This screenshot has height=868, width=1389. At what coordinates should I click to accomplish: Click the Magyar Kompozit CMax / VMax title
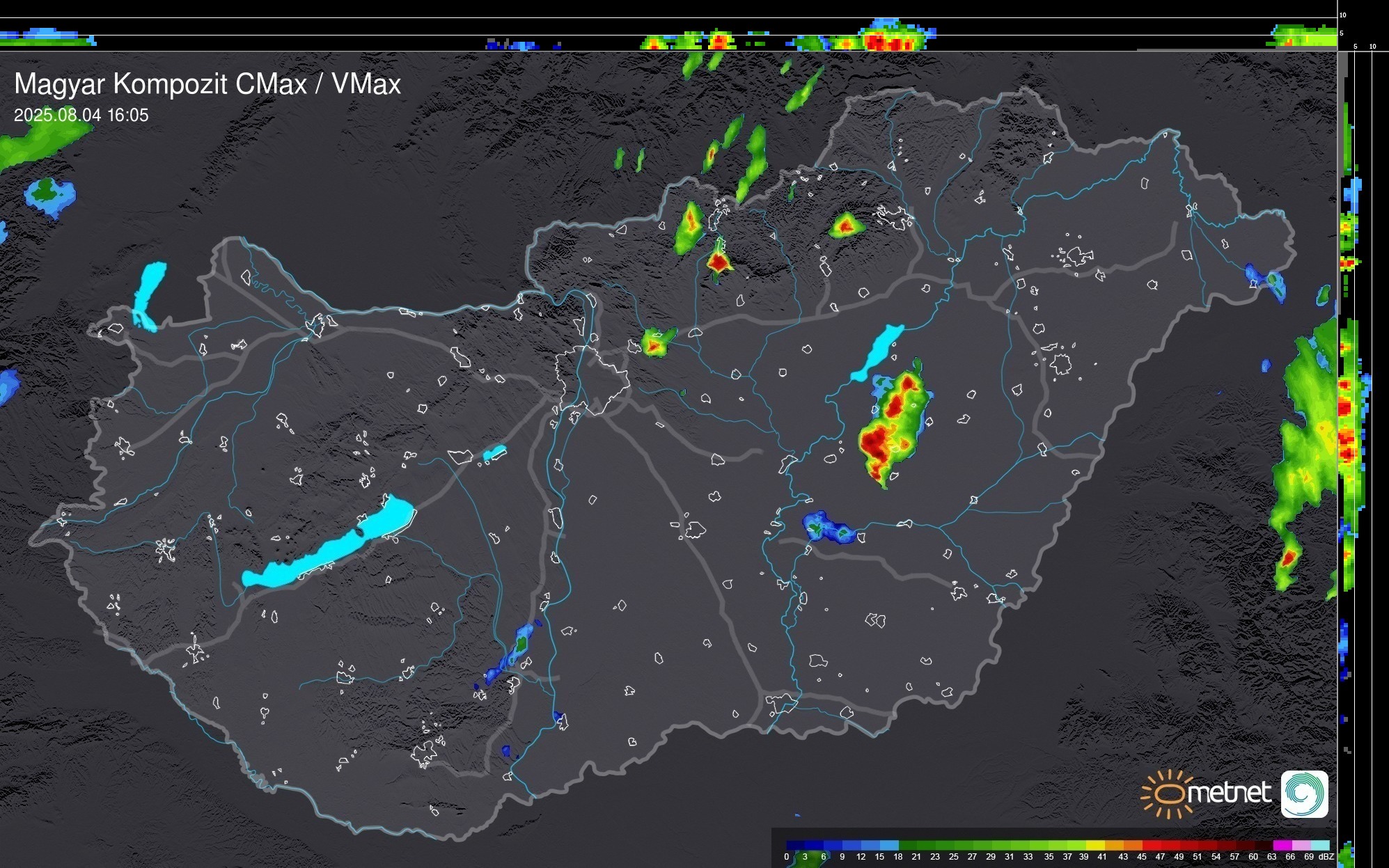[x=207, y=84]
